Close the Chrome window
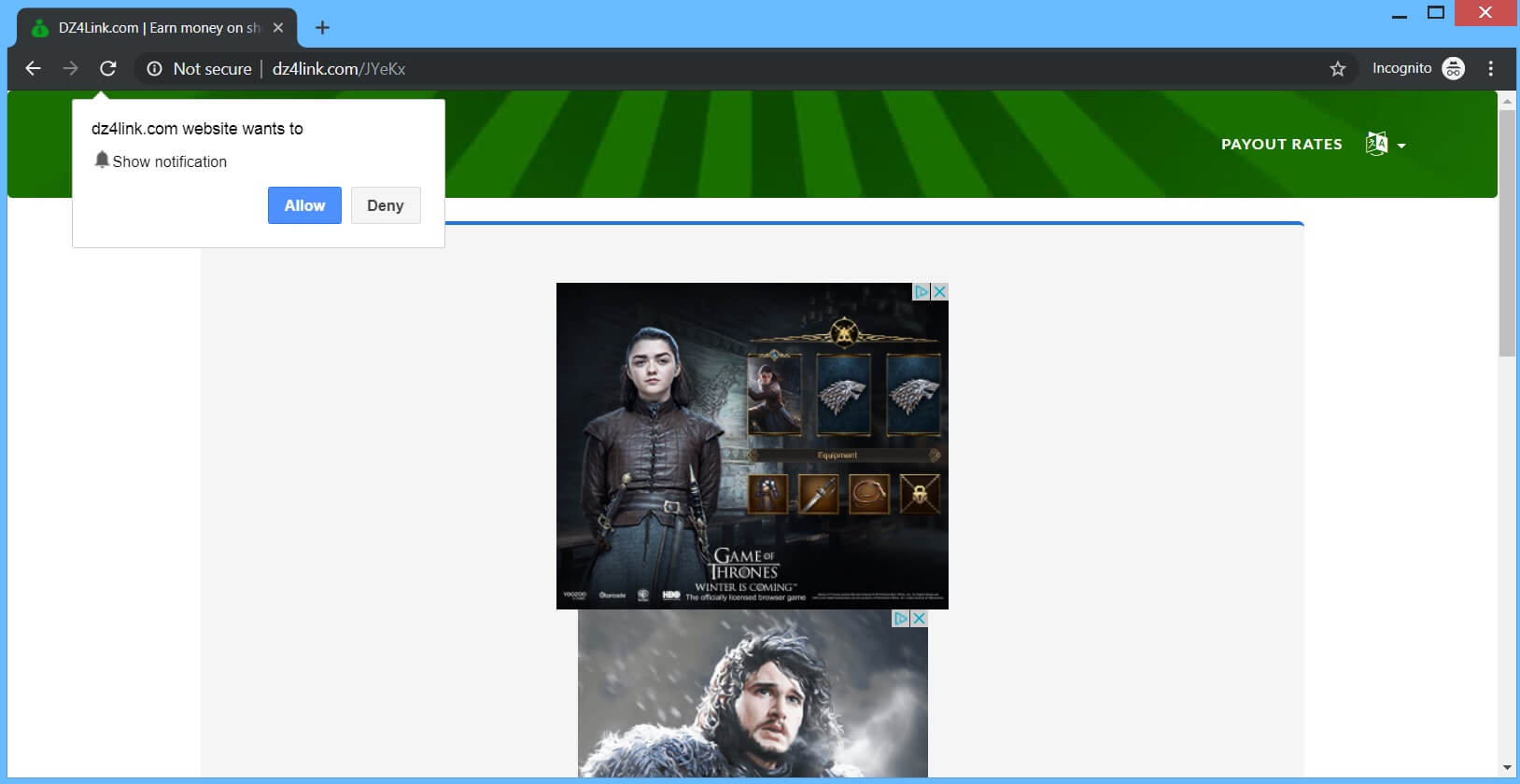Viewport: 1520px width, 784px height. 1485,13
